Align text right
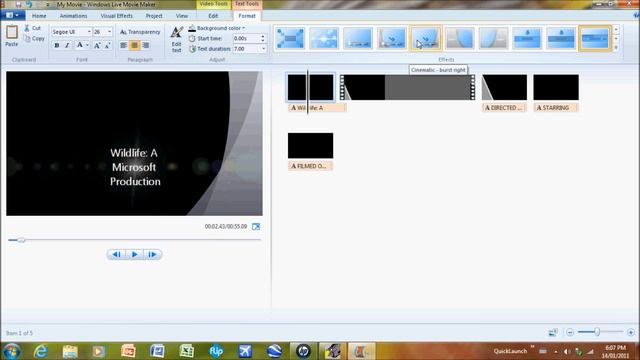Screen dimensions: 640x360 146,45
